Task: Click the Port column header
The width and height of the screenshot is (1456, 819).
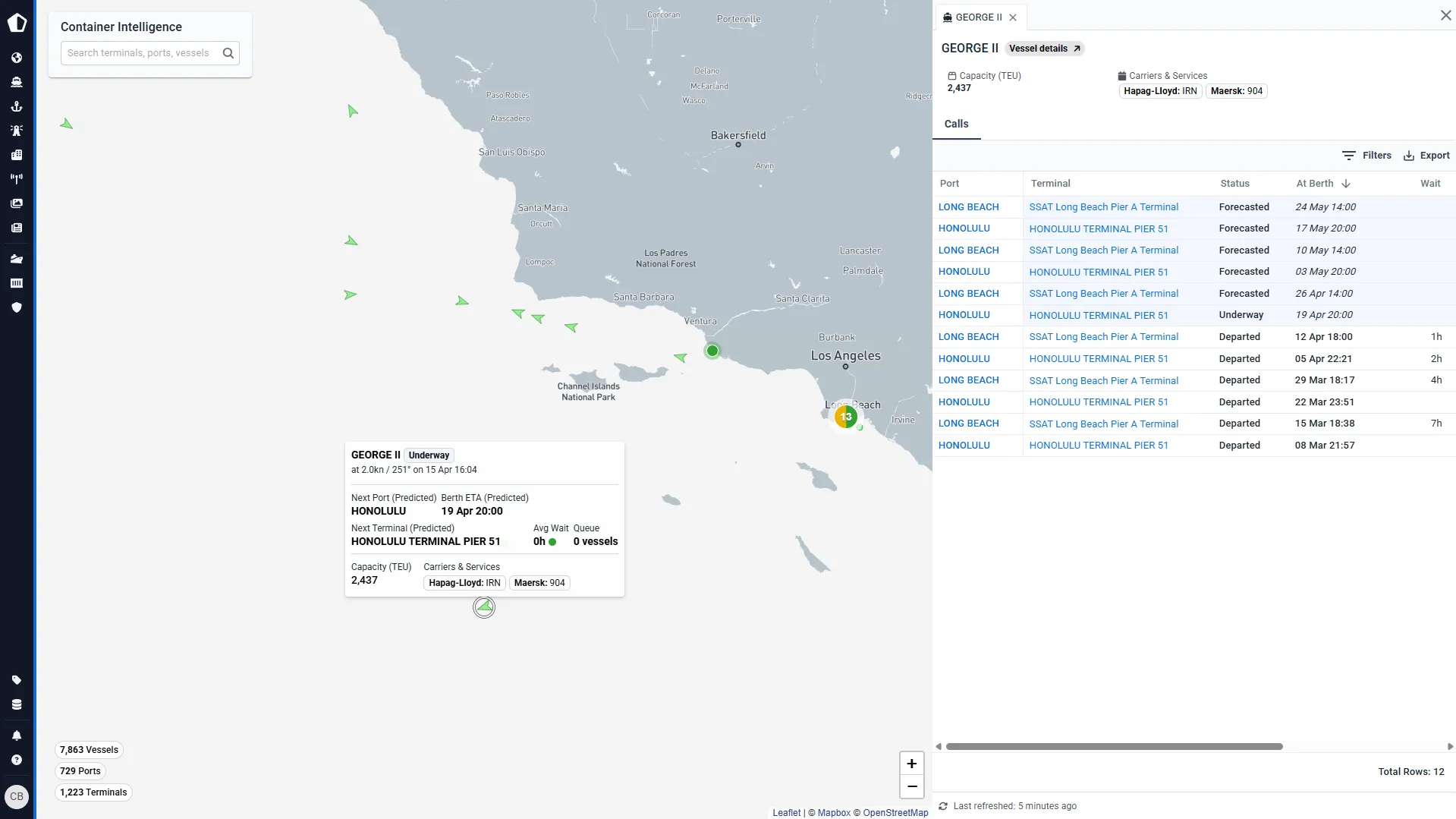Action: [x=949, y=184]
